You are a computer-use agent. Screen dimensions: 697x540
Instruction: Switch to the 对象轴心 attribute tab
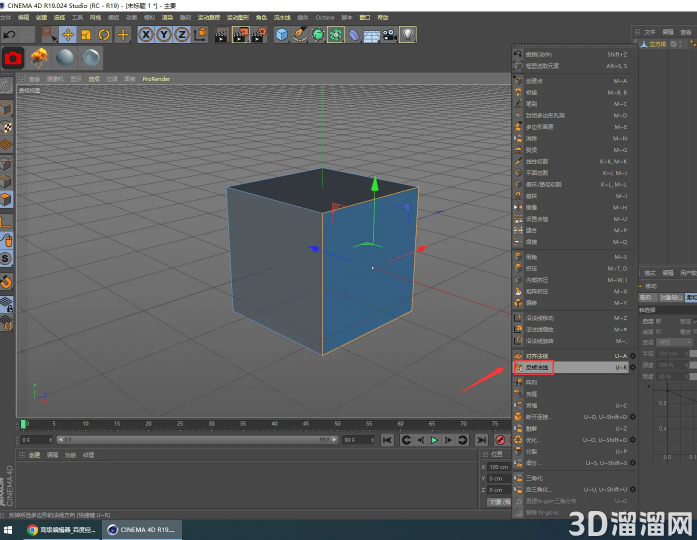(671, 297)
